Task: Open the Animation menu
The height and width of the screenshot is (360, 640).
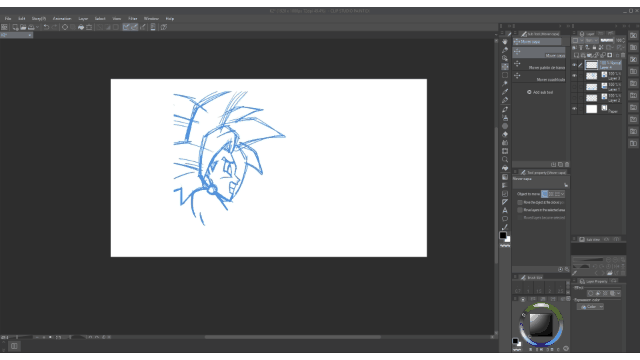Action: pyautogui.click(x=62, y=19)
